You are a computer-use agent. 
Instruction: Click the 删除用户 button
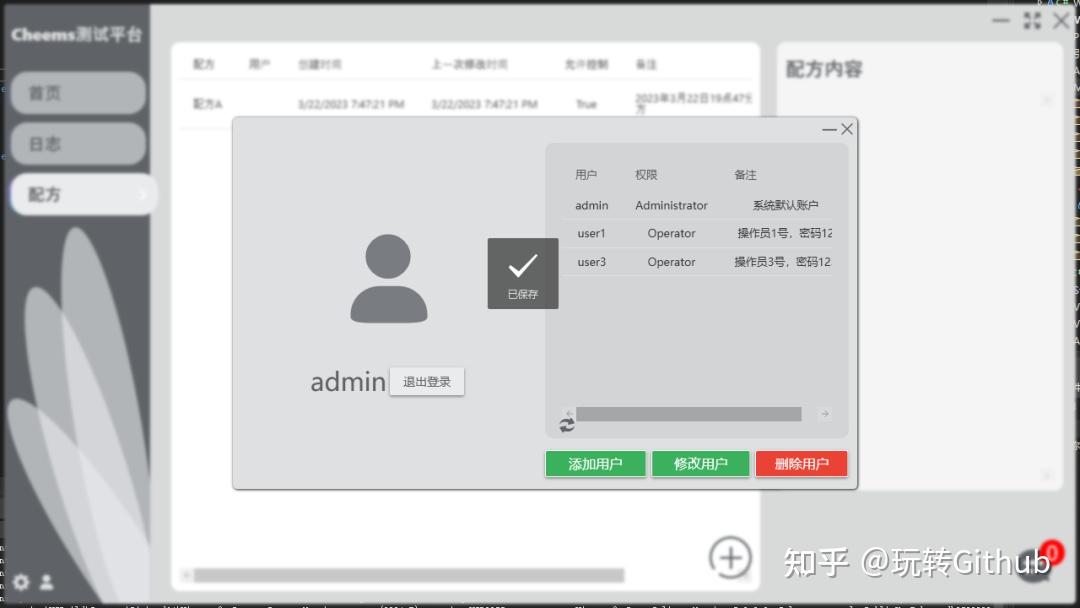pyautogui.click(x=801, y=463)
